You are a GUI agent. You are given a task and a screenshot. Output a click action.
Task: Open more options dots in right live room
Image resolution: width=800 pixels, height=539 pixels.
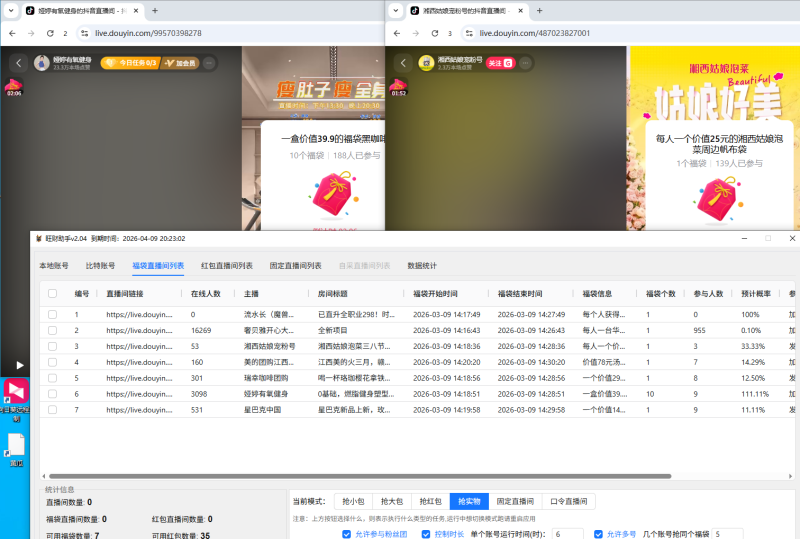(x=525, y=63)
